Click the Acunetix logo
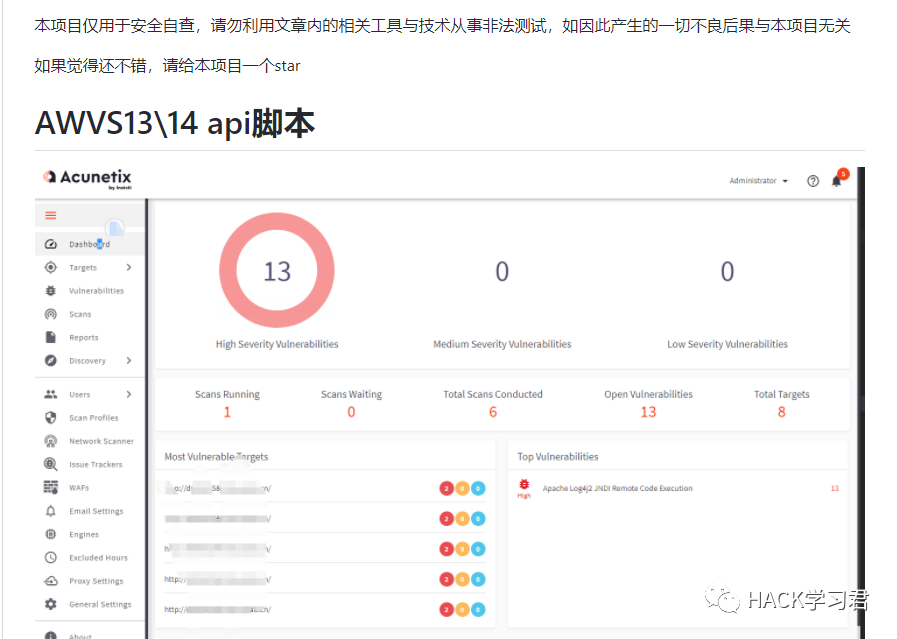The width and height of the screenshot is (898, 639). coord(87,178)
